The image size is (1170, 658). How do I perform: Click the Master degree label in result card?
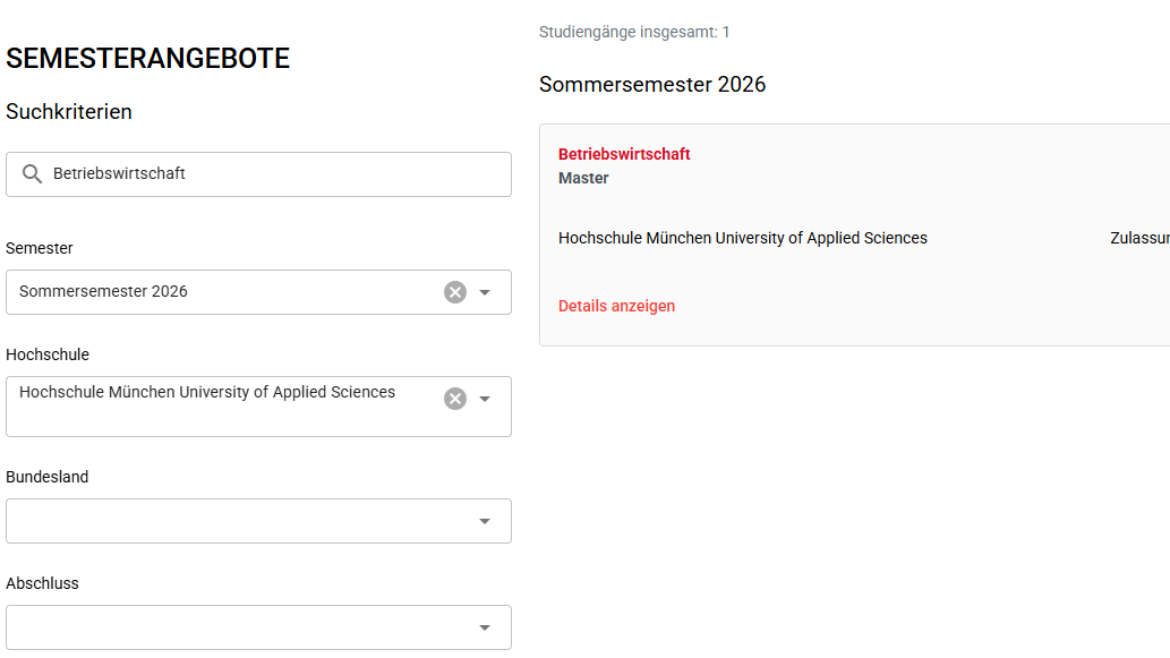click(583, 178)
